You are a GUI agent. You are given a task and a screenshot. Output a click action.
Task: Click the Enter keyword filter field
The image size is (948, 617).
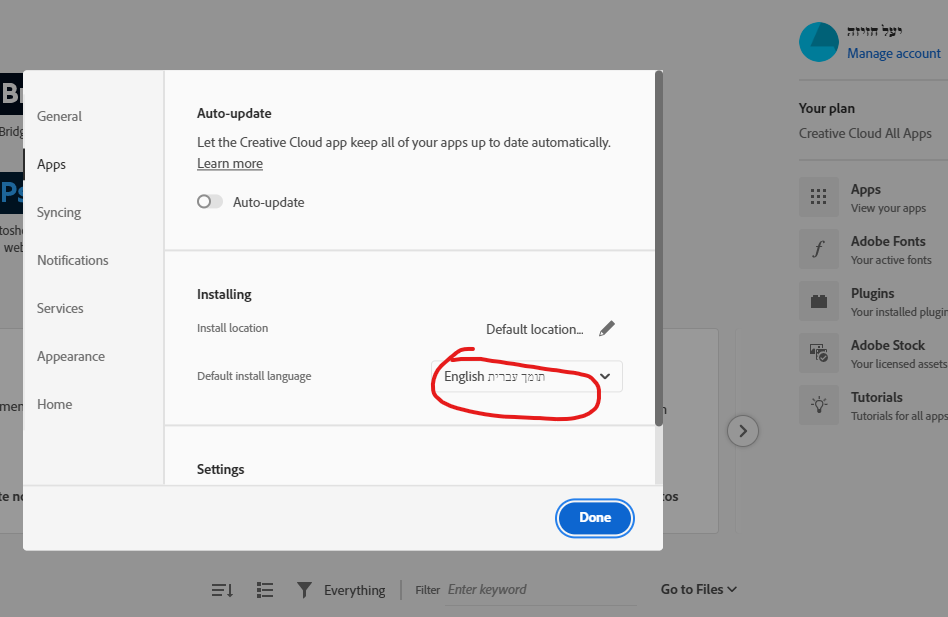[542, 590]
